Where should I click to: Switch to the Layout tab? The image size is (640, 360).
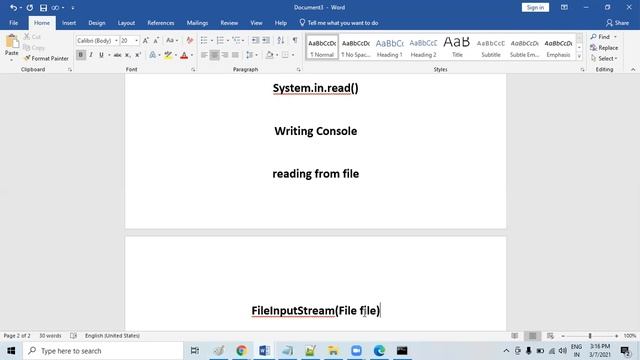click(x=126, y=23)
